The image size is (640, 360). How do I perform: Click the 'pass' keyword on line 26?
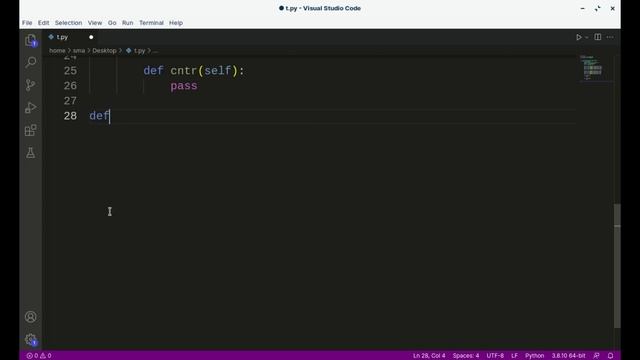(x=184, y=86)
